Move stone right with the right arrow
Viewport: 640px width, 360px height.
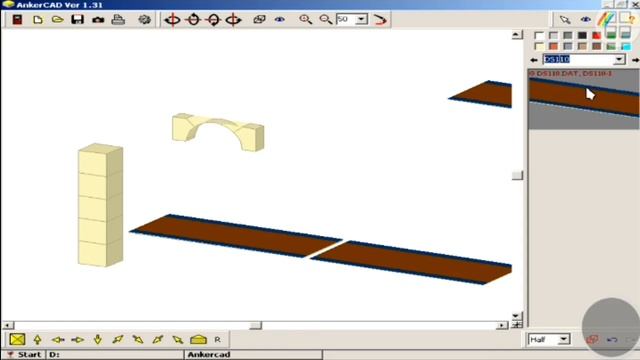coord(78,340)
